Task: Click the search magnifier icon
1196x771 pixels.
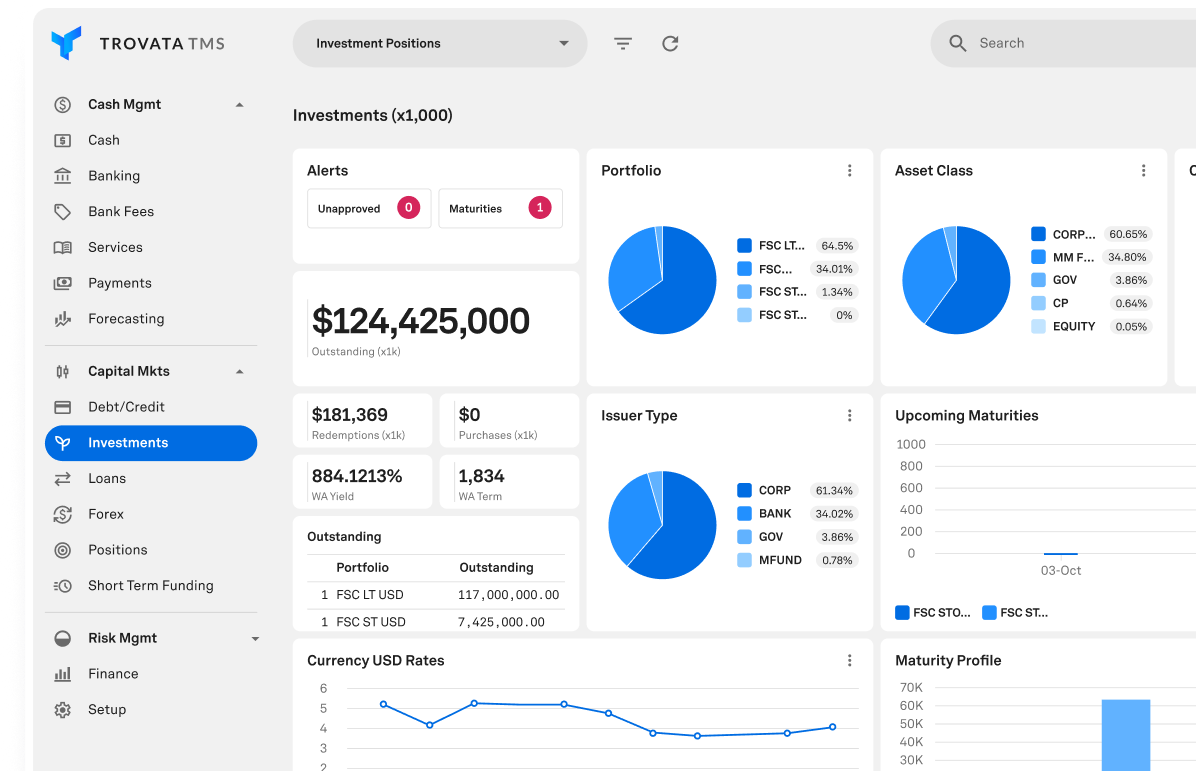Action: click(x=957, y=44)
